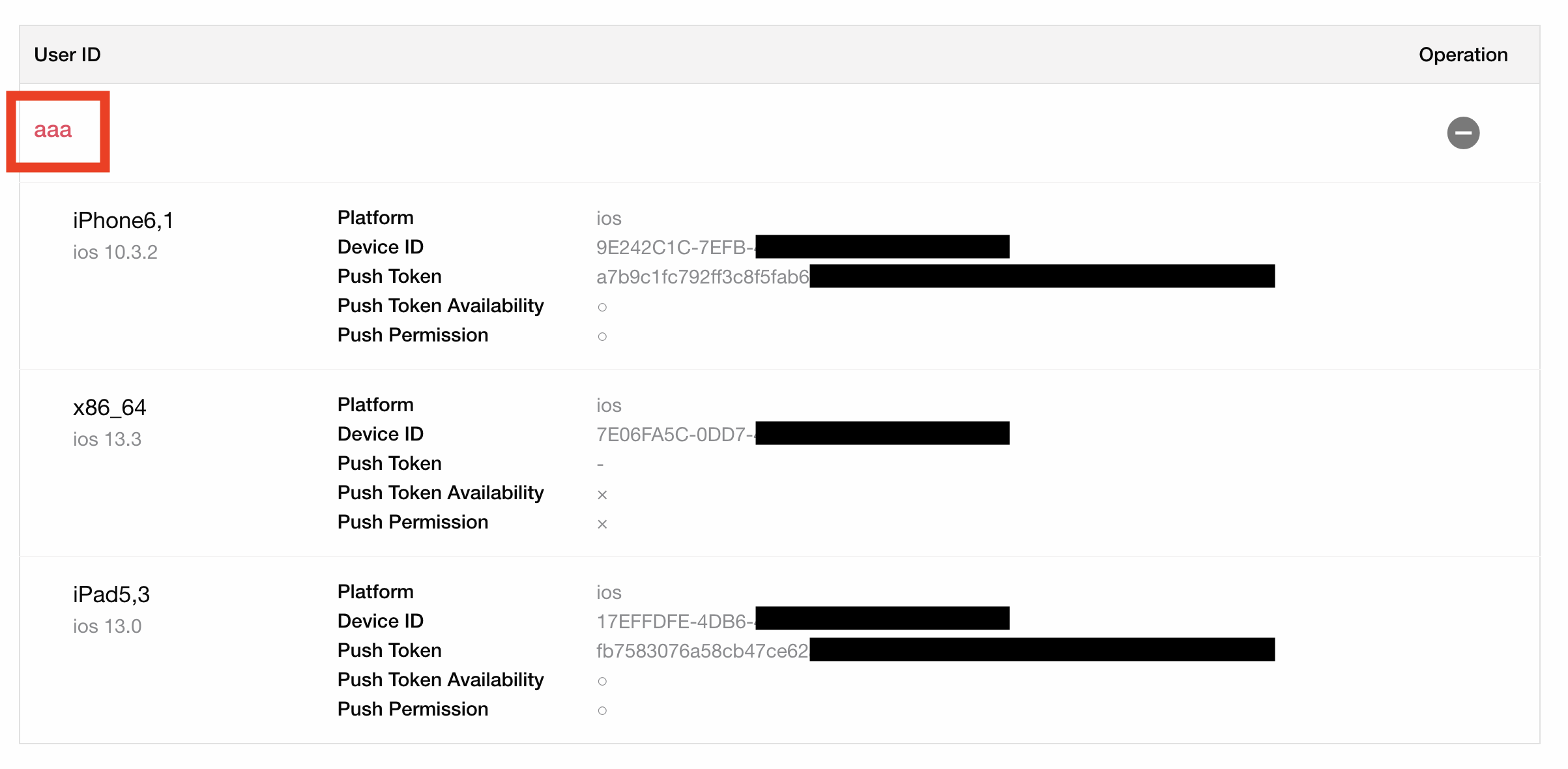Image resolution: width=1568 pixels, height=769 pixels.
Task: Click x86_64 Push Token Availability cross
Action: 602,495
